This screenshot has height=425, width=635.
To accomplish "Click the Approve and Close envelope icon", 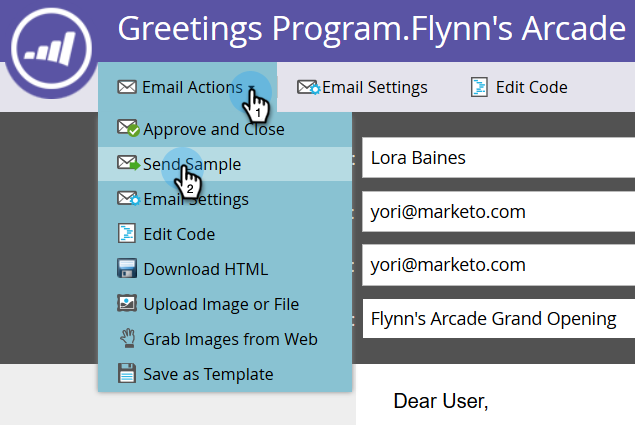I will point(128,128).
